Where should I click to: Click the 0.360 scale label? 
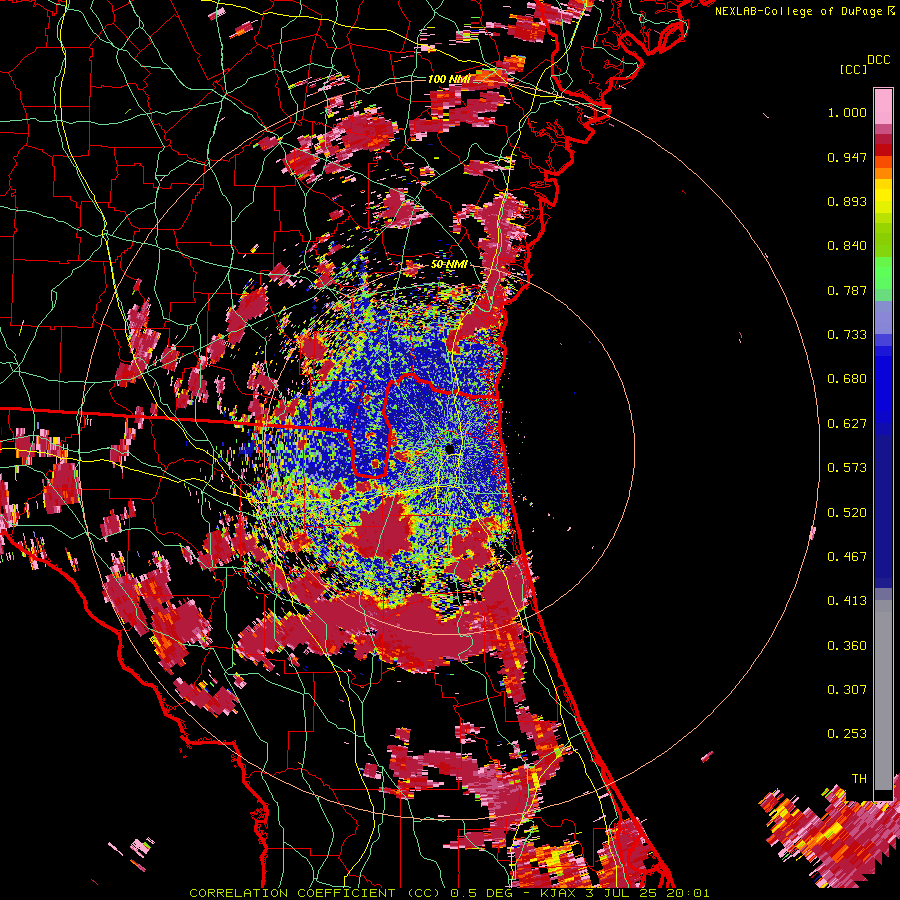click(847, 646)
